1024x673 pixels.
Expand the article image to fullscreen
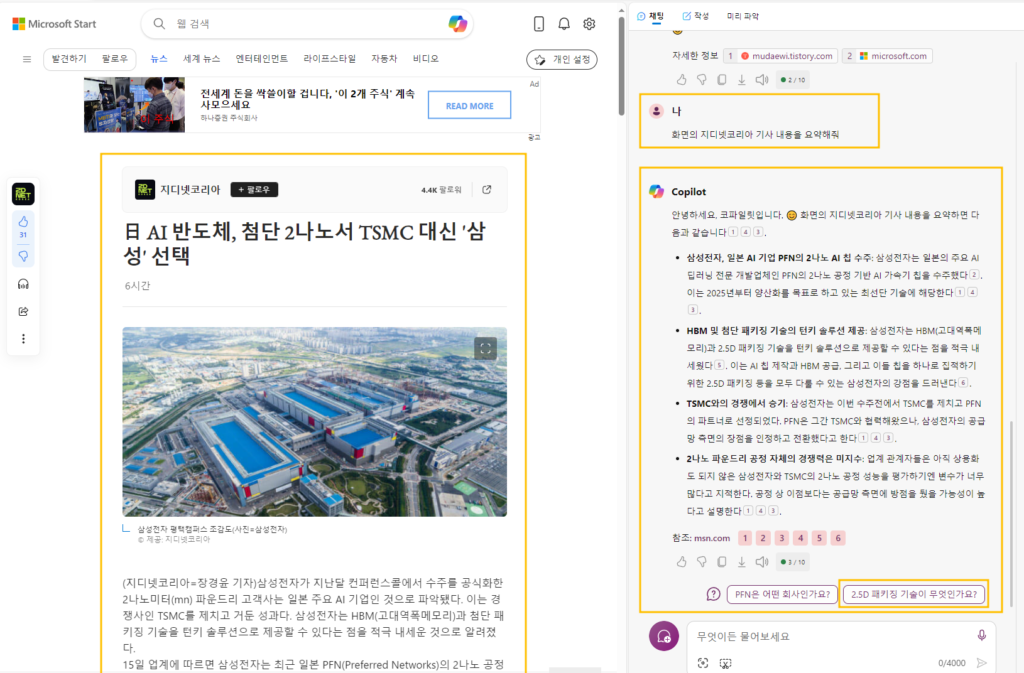pyautogui.click(x=485, y=349)
